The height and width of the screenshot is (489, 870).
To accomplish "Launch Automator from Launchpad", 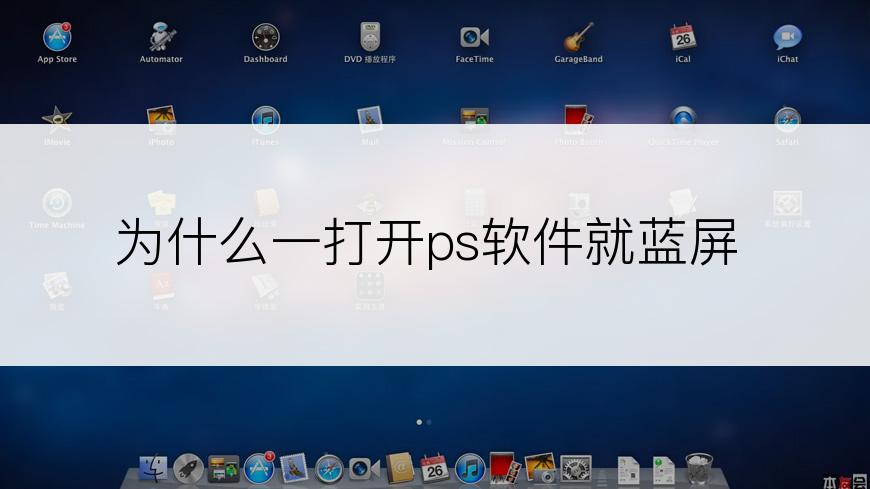I will [161, 38].
